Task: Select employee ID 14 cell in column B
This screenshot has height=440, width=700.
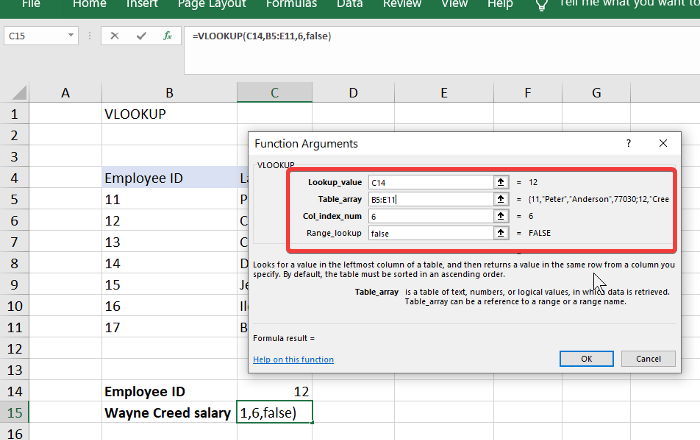Action: (x=169, y=263)
